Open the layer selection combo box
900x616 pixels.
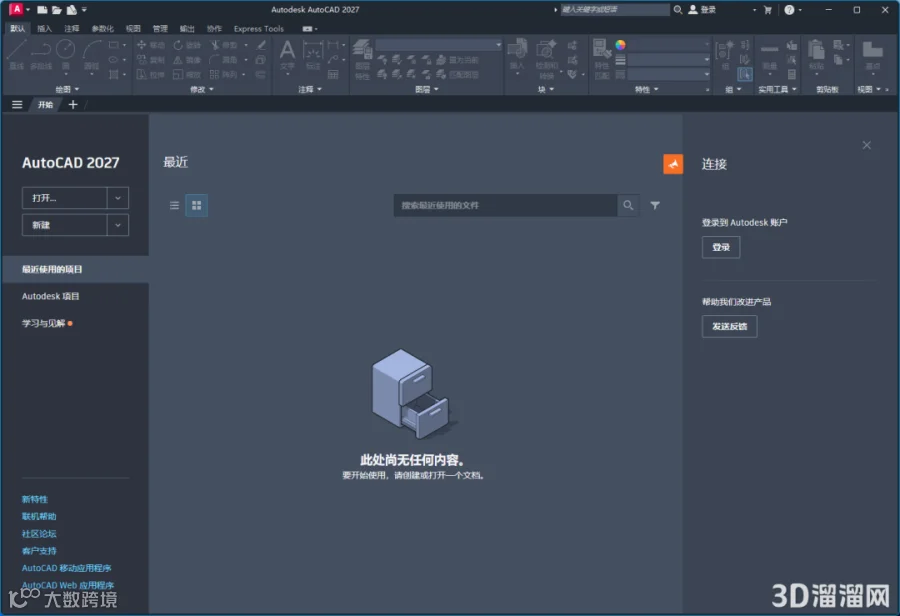click(x=439, y=44)
